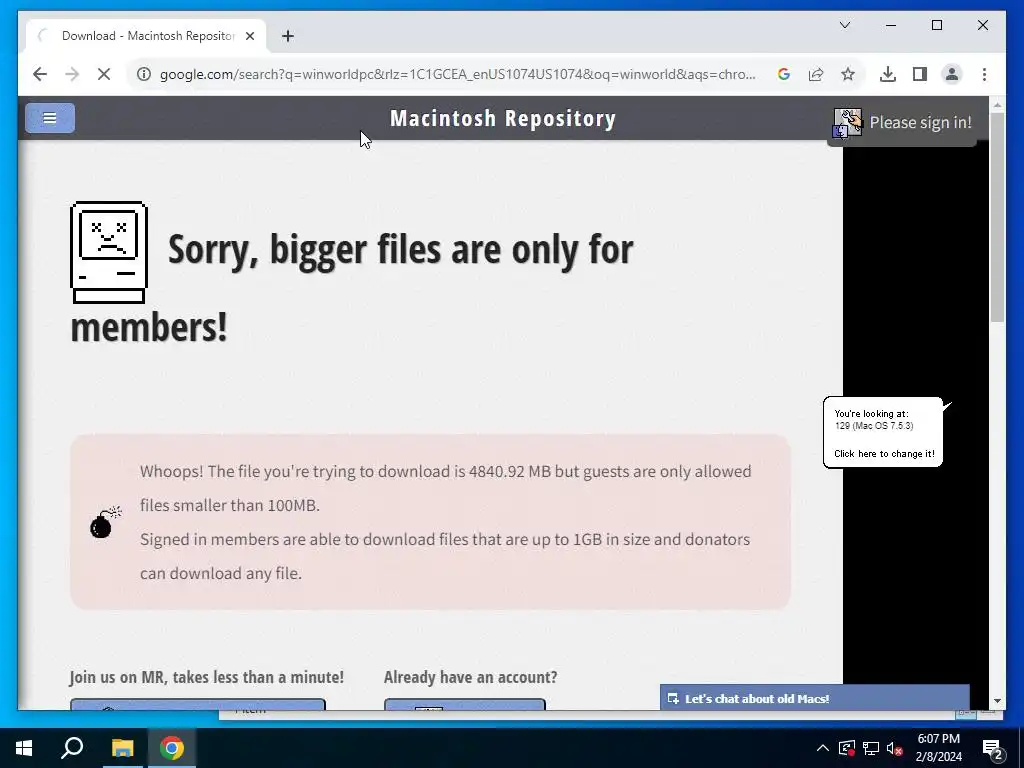Open File Explorer from the taskbar
The image size is (1024, 768).
pyautogui.click(x=122, y=748)
